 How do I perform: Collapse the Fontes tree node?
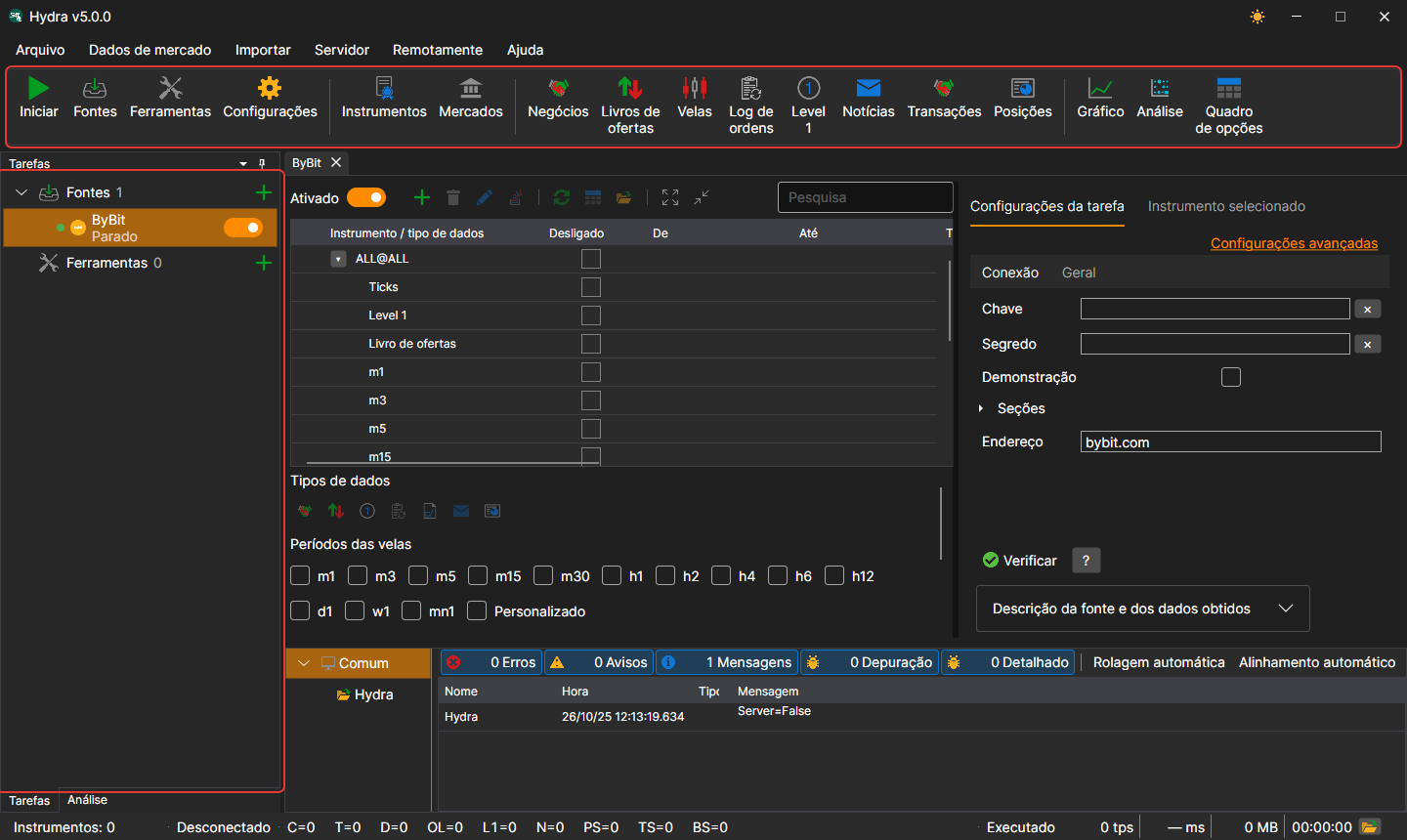(21, 192)
